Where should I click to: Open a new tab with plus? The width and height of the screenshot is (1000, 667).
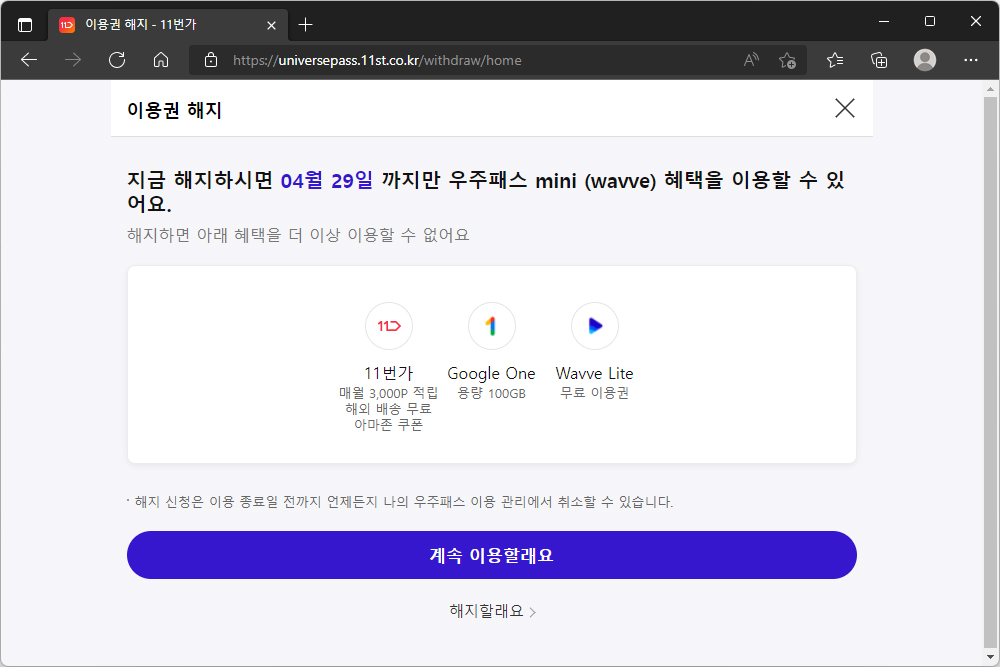[x=305, y=25]
